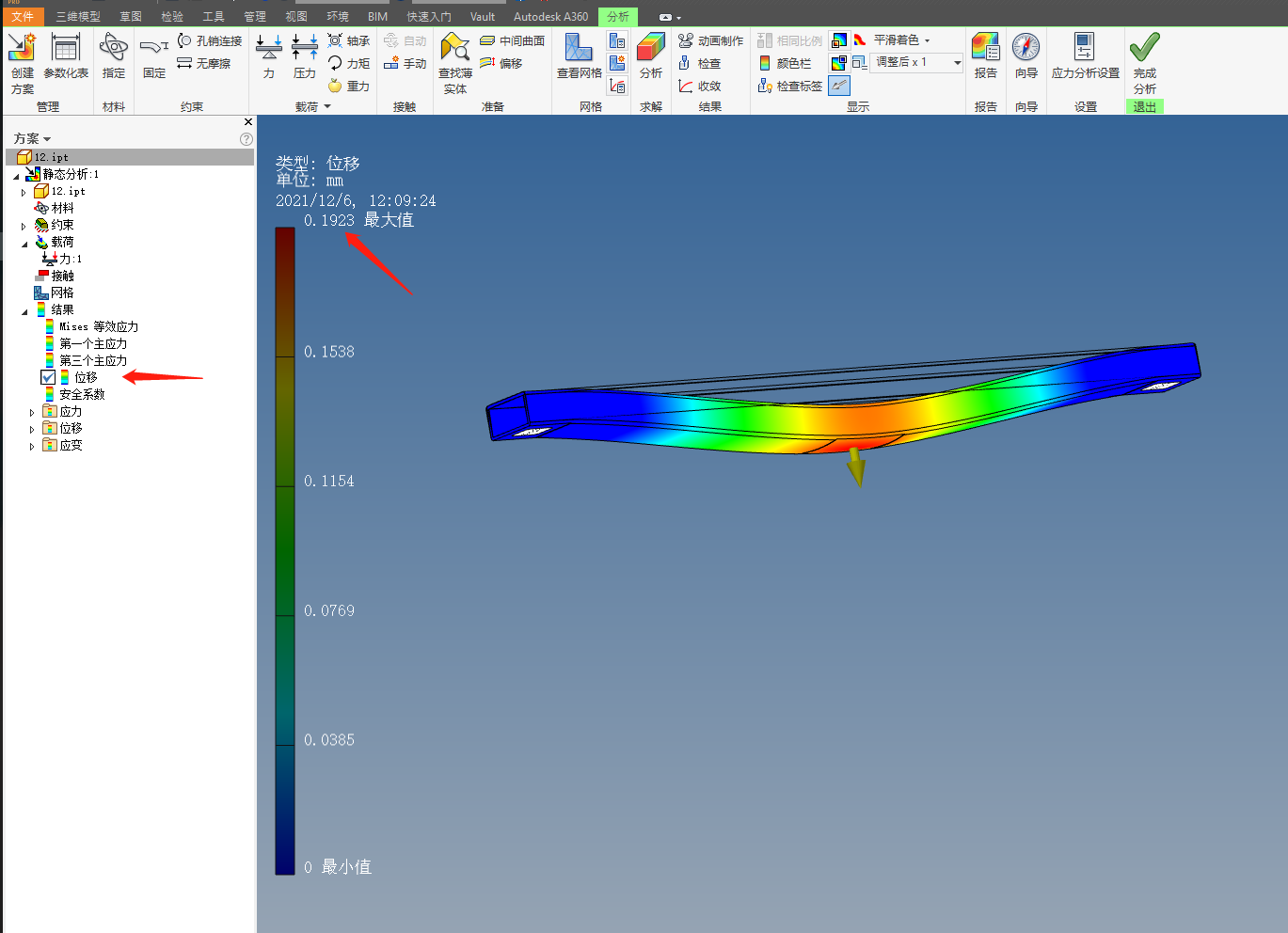This screenshot has width=1288, height=933.
Task: Open the 文件 file menu
Action: coord(23,17)
